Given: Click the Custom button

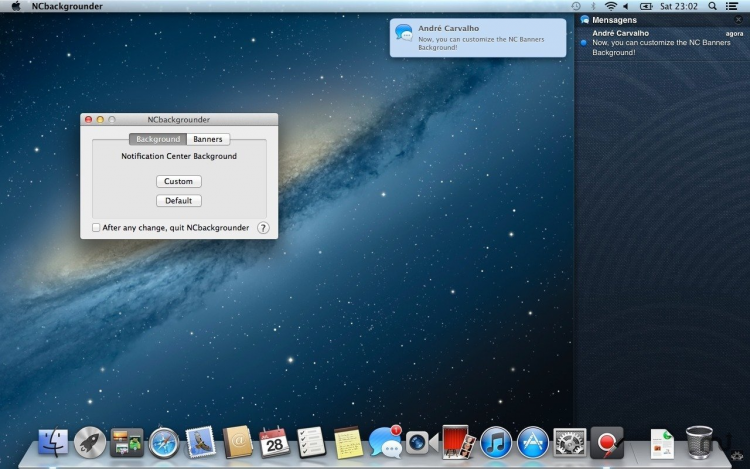Looking at the screenshot, I should (x=178, y=181).
